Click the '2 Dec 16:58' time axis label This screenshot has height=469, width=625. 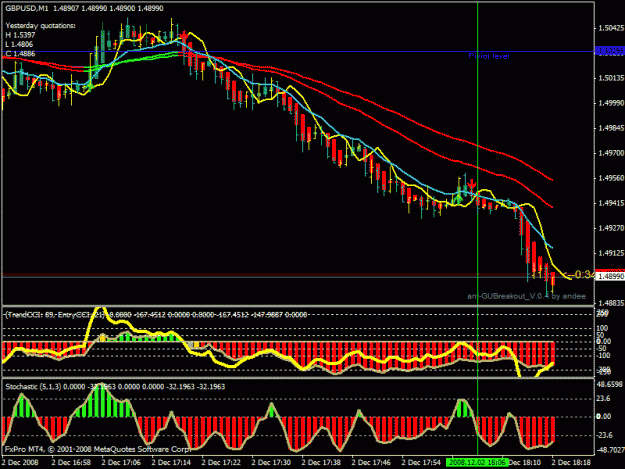71,463
